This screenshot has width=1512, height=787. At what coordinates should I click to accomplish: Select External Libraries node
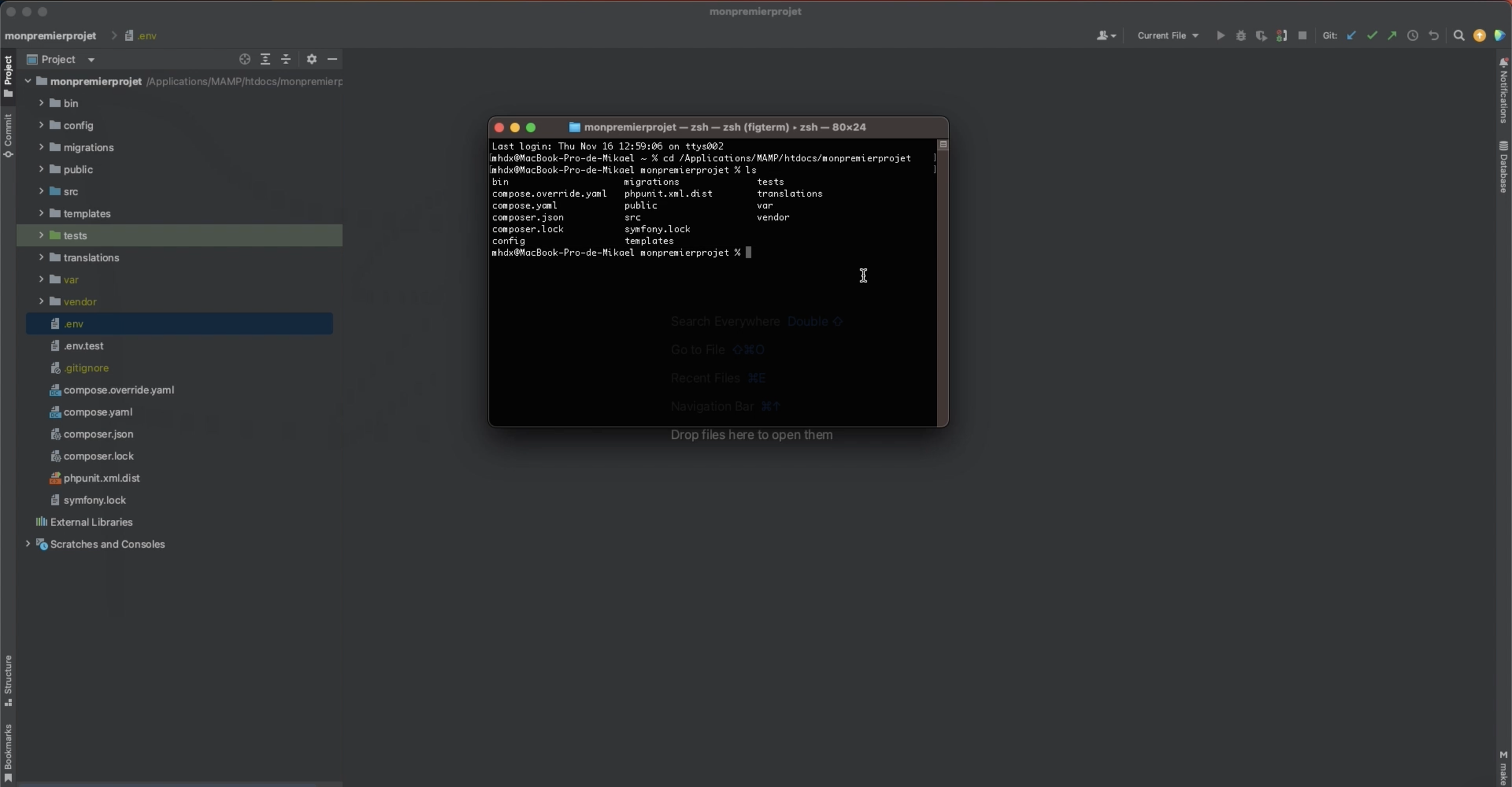click(x=91, y=522)
